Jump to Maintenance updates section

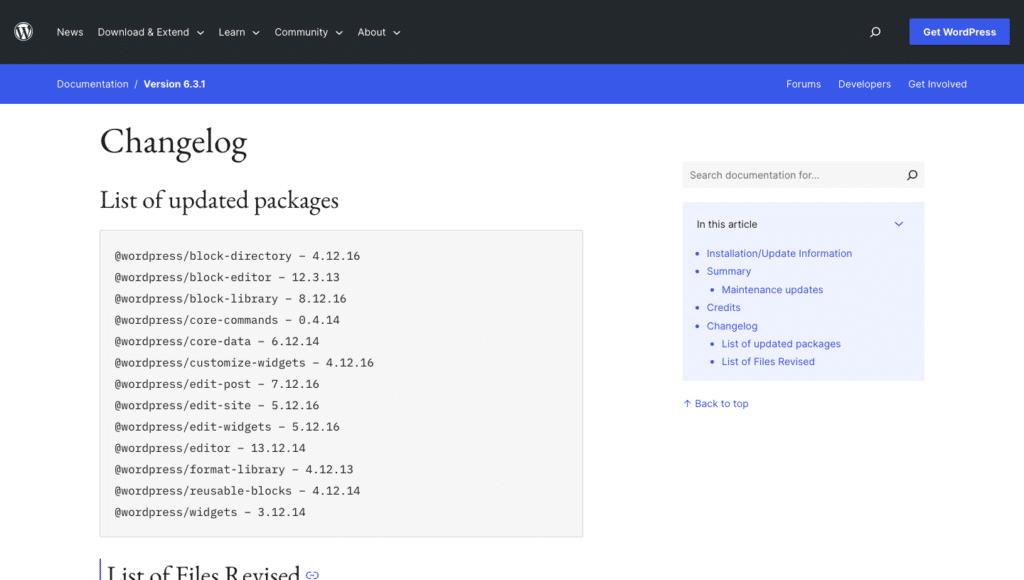pos(772,289)
